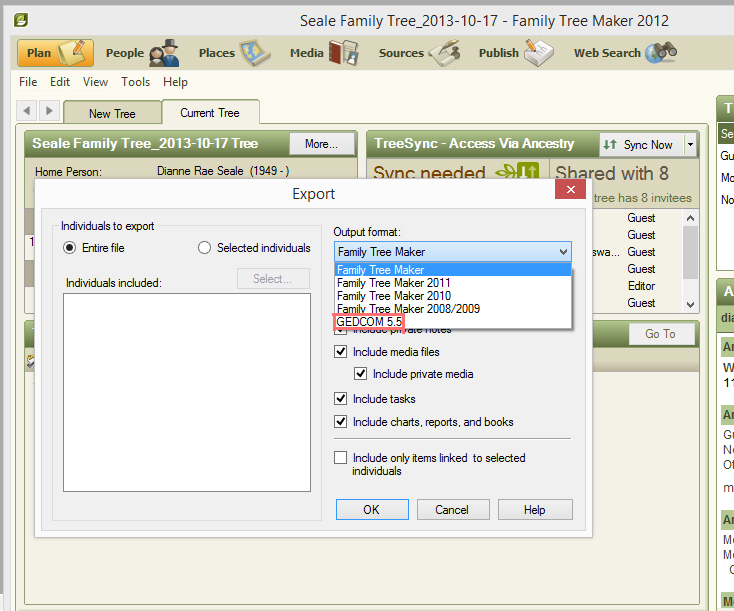
Task: Choose the highlighted Family Tree Maker option
Action: (453, 270)
